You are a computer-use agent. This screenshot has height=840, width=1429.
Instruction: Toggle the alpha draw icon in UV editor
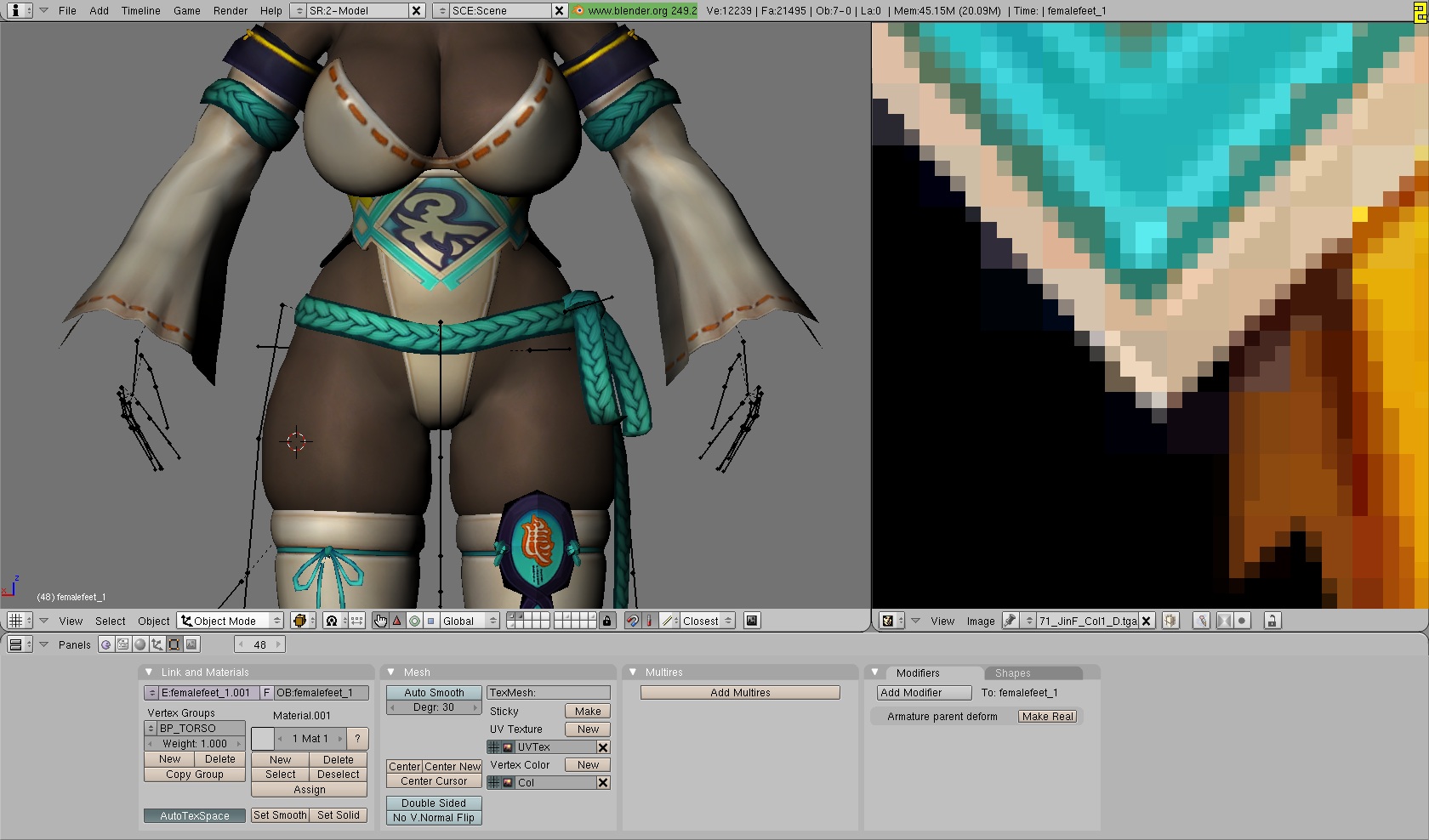[1224, 621]
